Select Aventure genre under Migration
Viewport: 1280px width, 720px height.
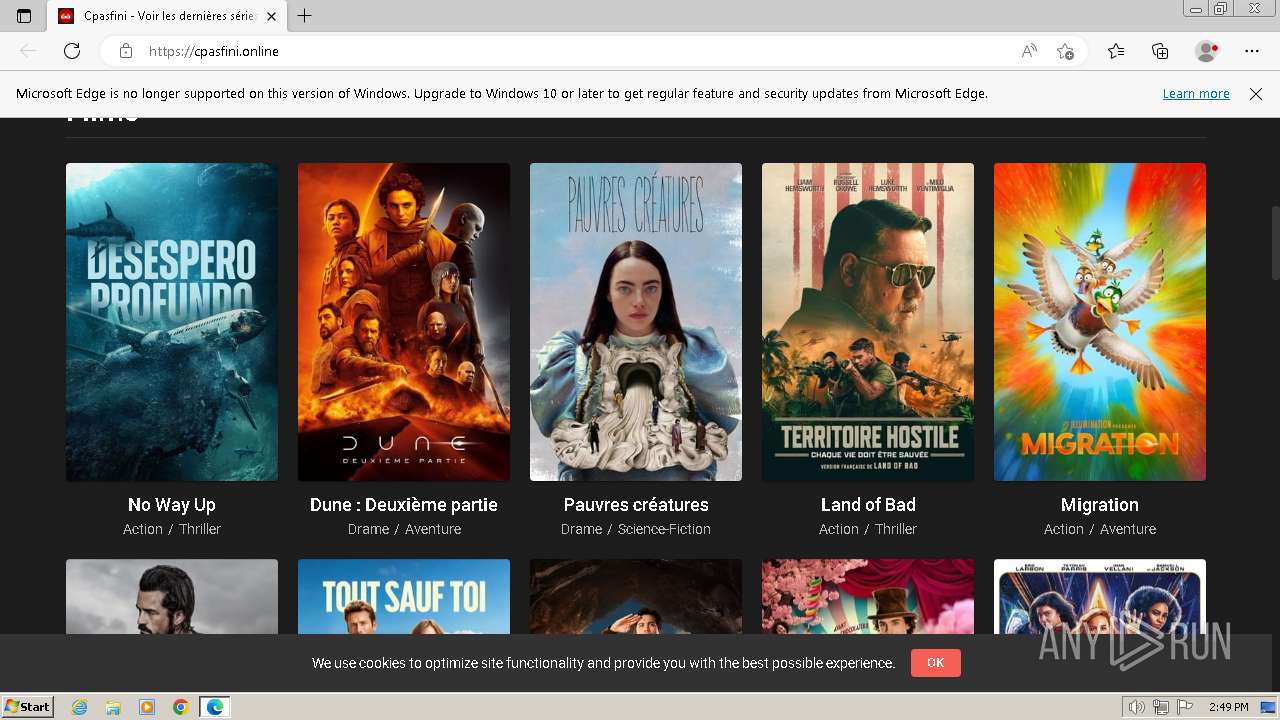(x=1128, y=529)
